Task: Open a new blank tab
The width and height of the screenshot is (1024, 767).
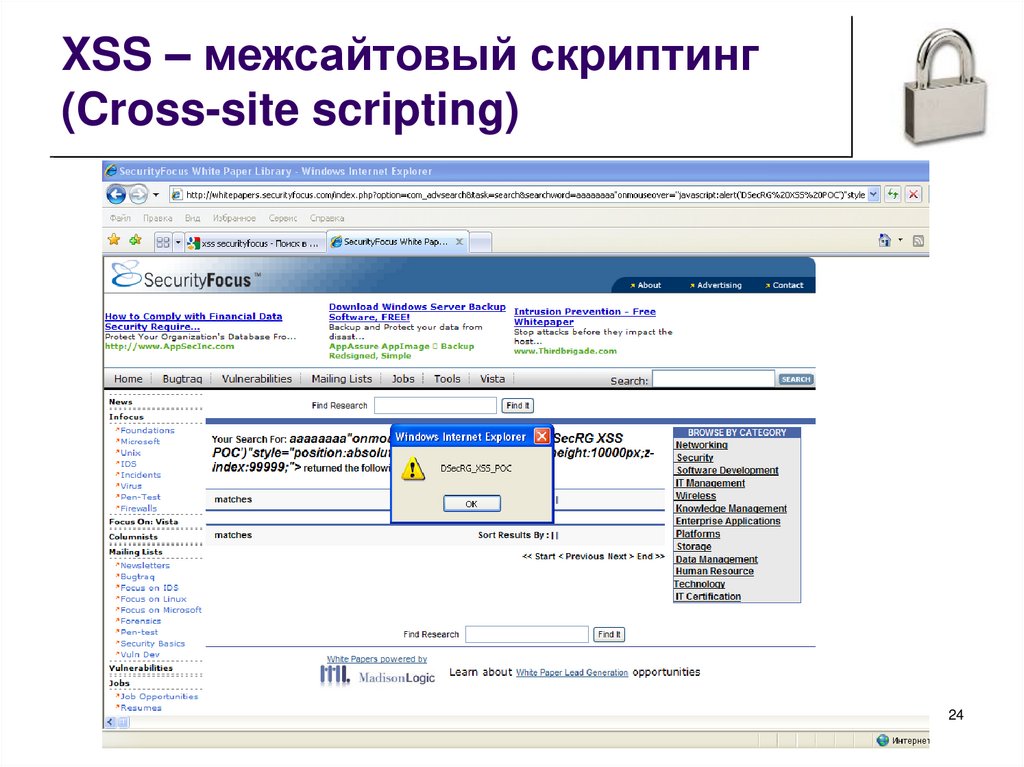Action: tap(481, 242)
